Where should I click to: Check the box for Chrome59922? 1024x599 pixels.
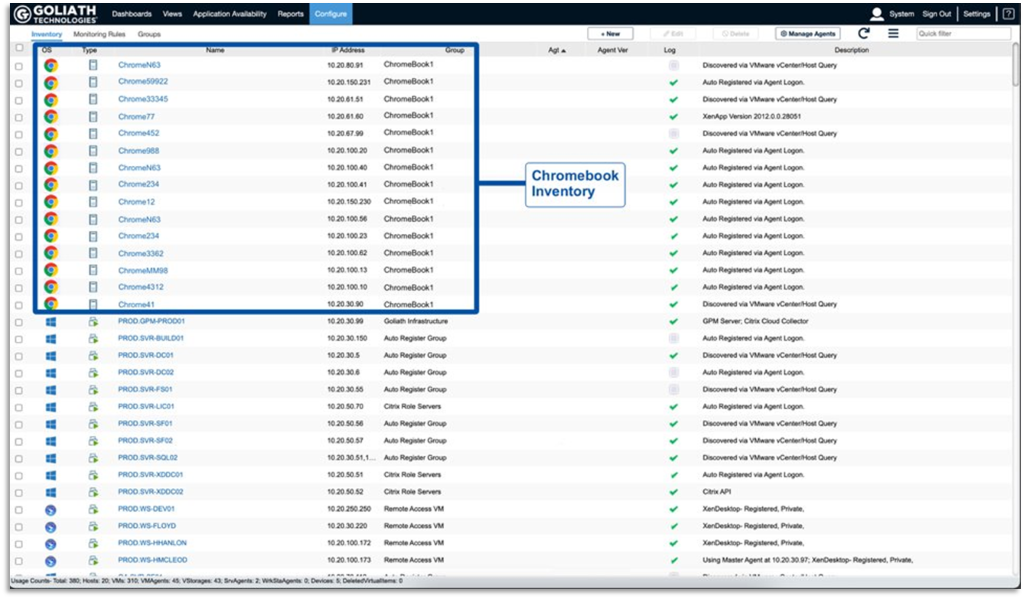19,83
